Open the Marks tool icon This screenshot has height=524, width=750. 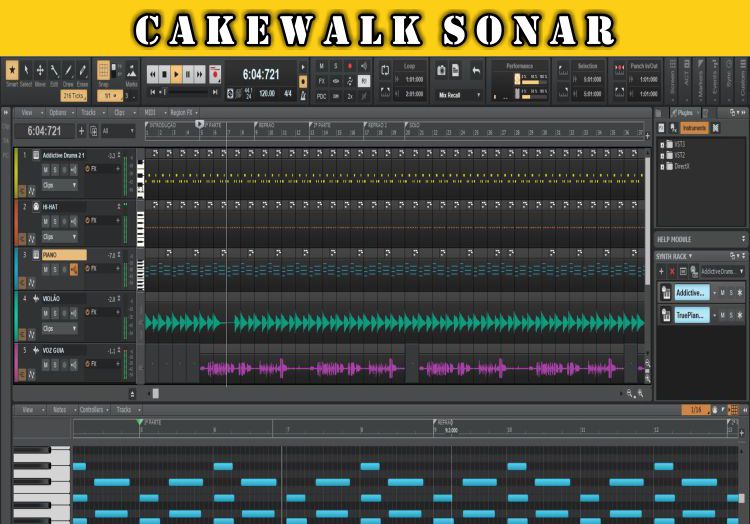click(132, 71)
